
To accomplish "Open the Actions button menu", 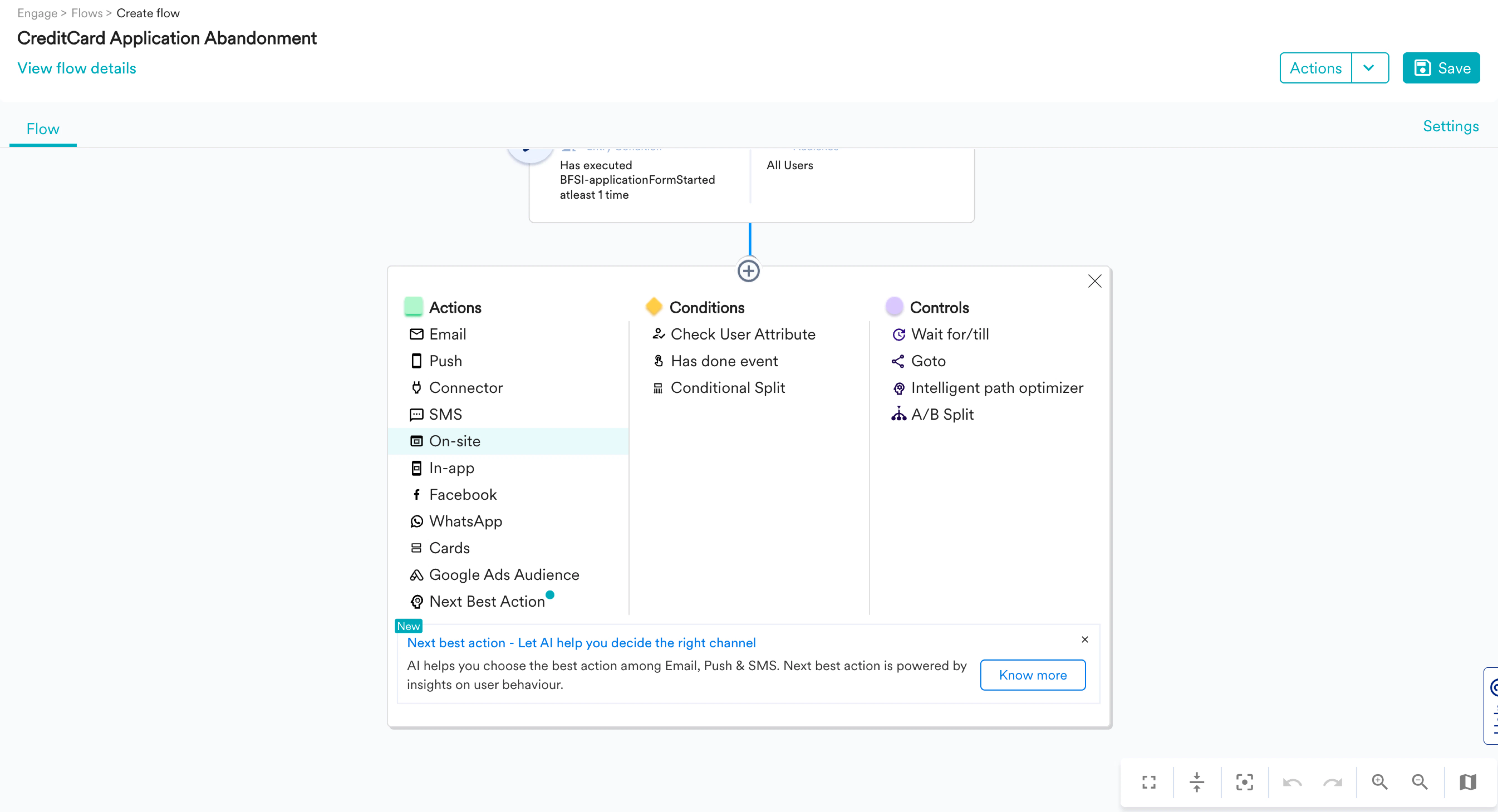I will [1315, 68].
